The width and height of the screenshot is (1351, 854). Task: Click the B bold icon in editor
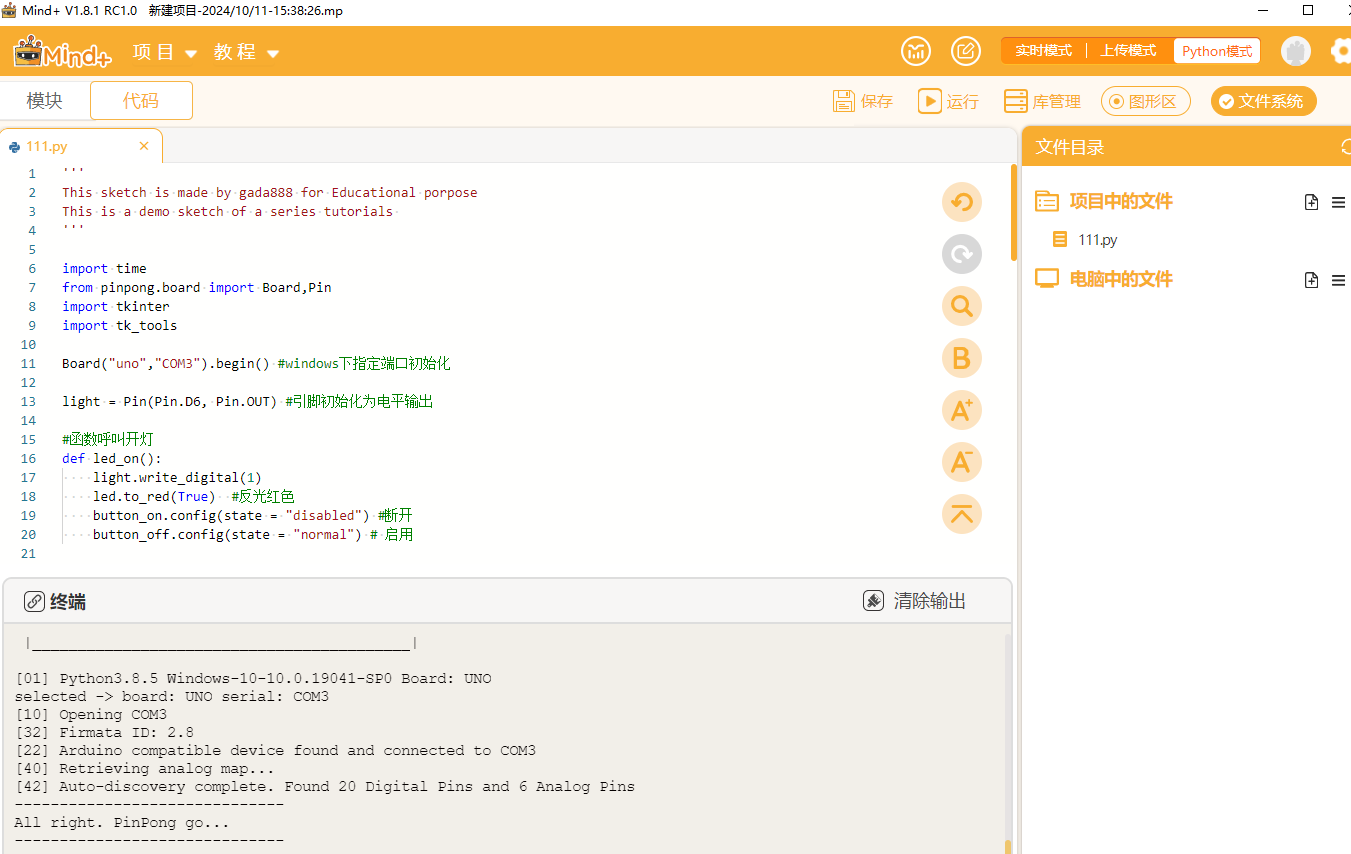[x=962, y=358]
